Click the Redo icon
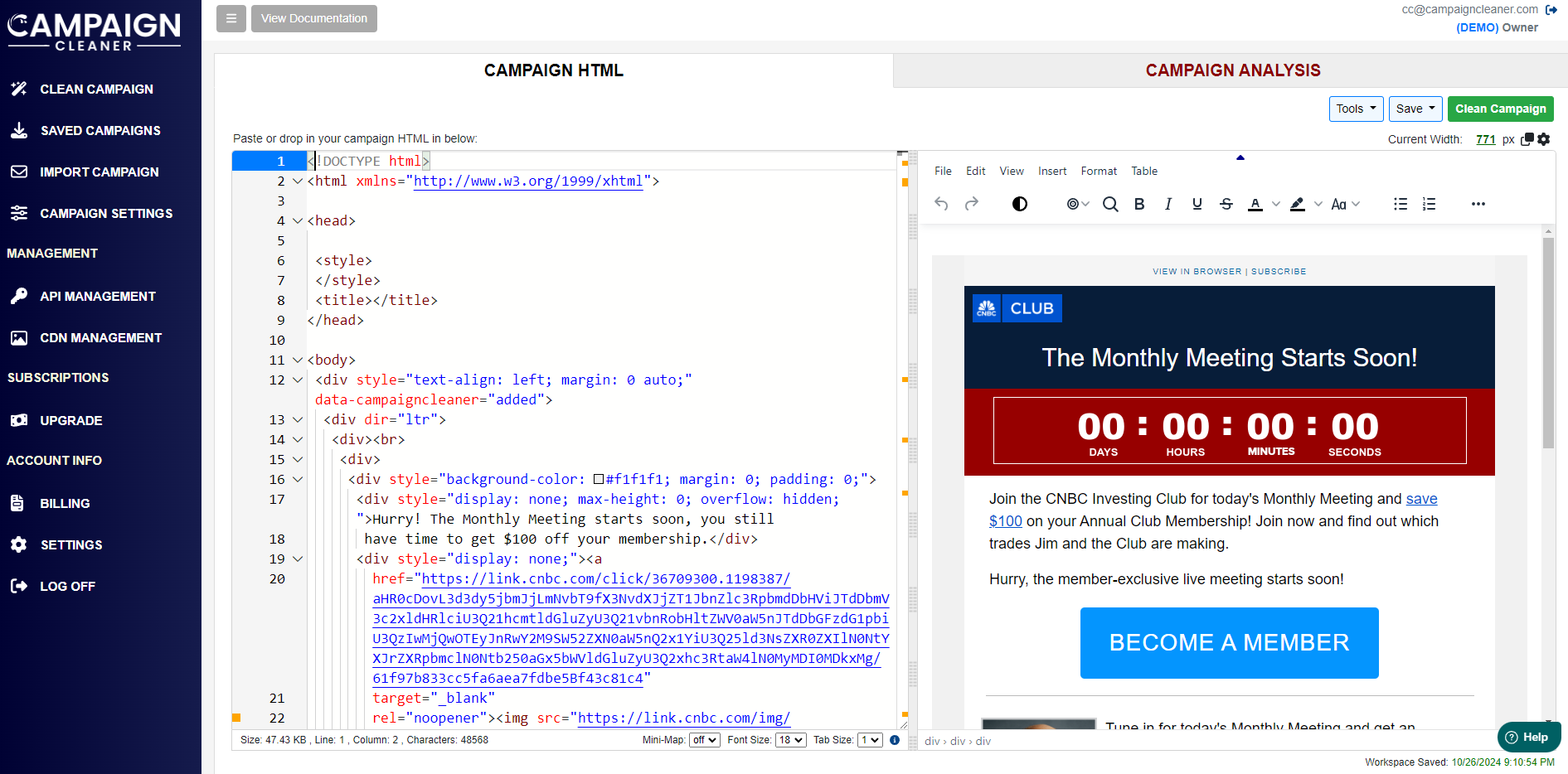This screenshot has height=774, width=1568. click(x=972, y=204)
